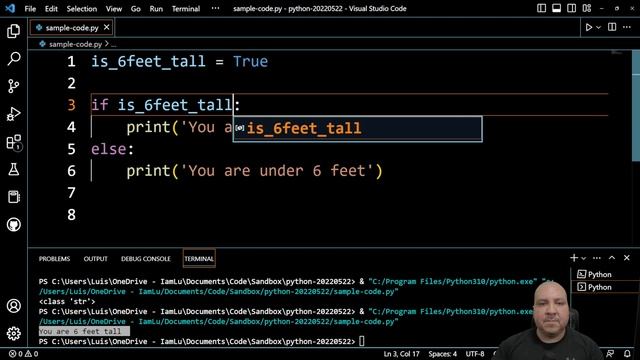Toggle secondary side bar layout icon
This screenshot has width=640, height=360.
[x=571, y=8]
